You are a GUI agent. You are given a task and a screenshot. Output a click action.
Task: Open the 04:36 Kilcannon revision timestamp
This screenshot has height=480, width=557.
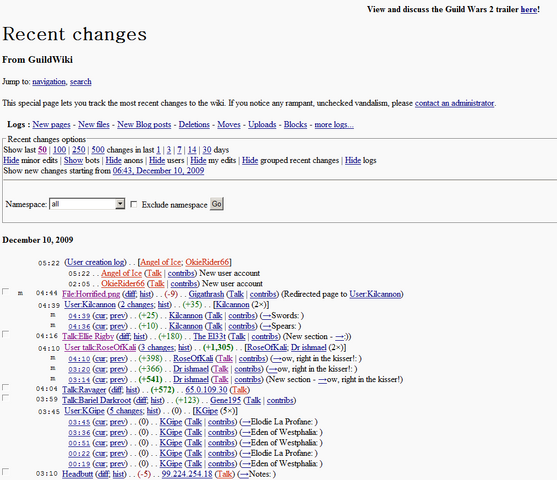pyautogui.click(x=79, y=326)
